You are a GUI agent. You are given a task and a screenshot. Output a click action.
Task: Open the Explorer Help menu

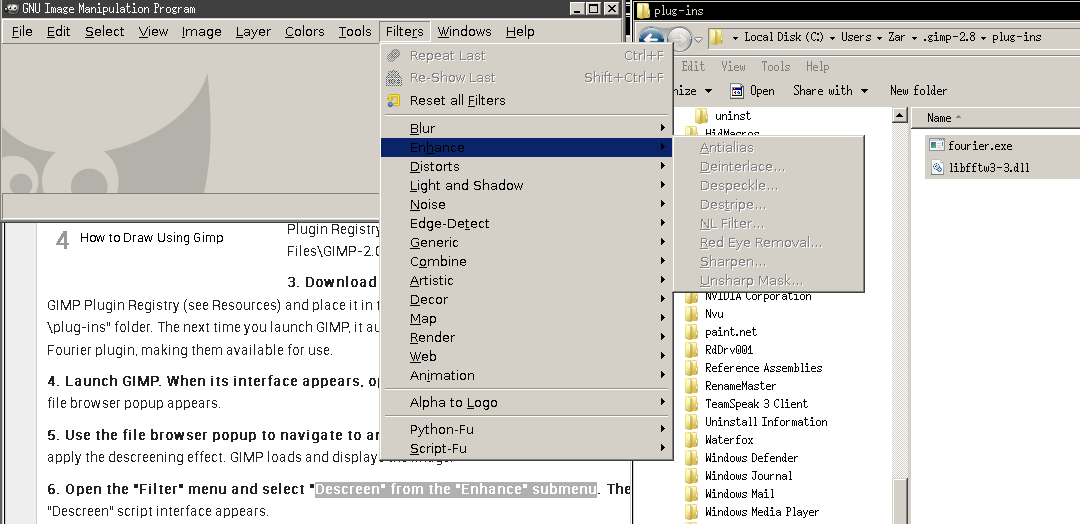tap(818, 67)
